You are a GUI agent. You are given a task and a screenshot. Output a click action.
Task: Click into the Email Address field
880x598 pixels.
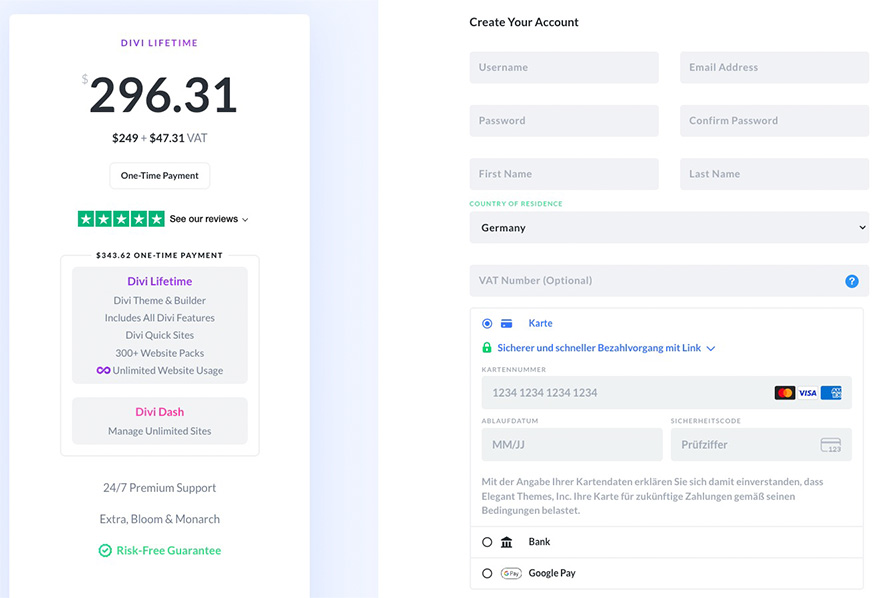point(774,68)
